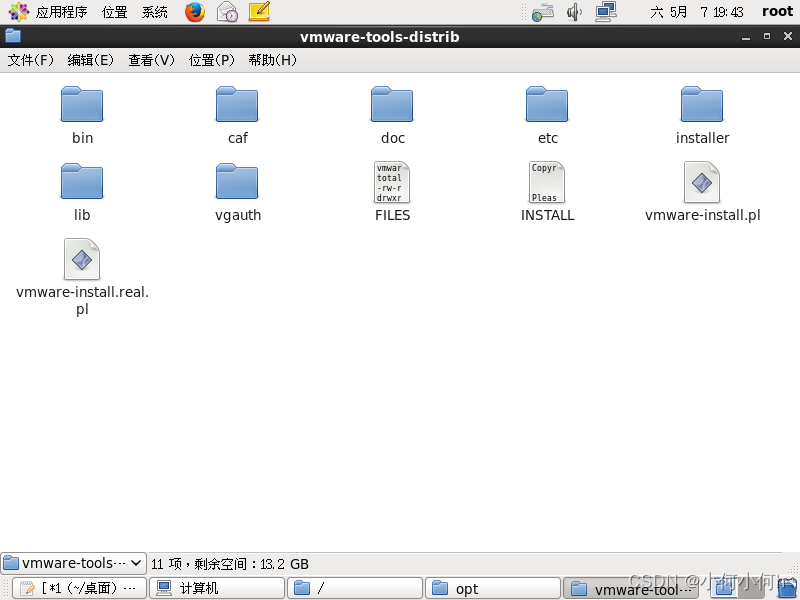Select the vmware-install.pl script icon
The height and width of the screenshot is (600, 800).
702,182
